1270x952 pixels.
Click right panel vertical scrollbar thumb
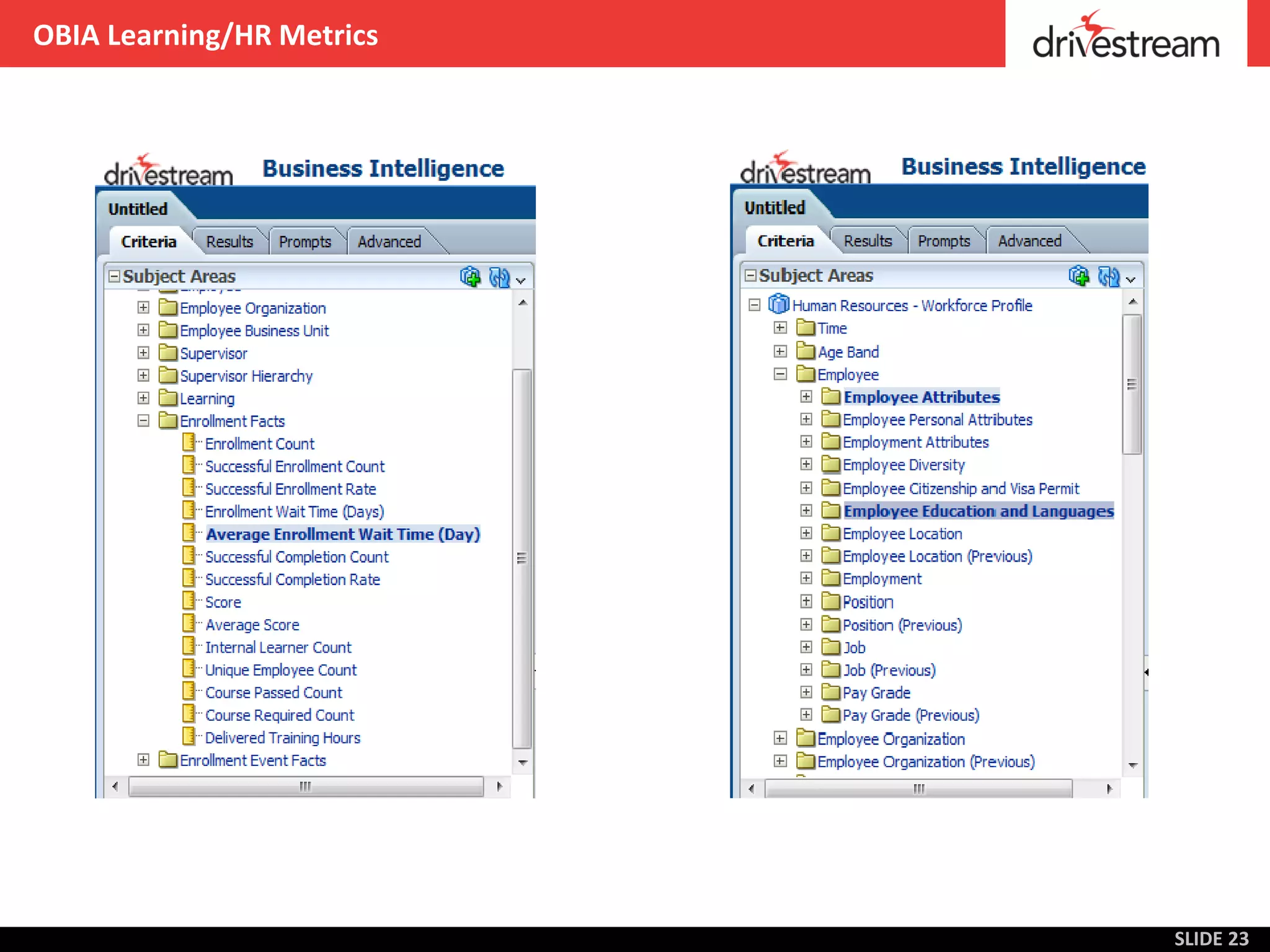tap(1132, 384)
